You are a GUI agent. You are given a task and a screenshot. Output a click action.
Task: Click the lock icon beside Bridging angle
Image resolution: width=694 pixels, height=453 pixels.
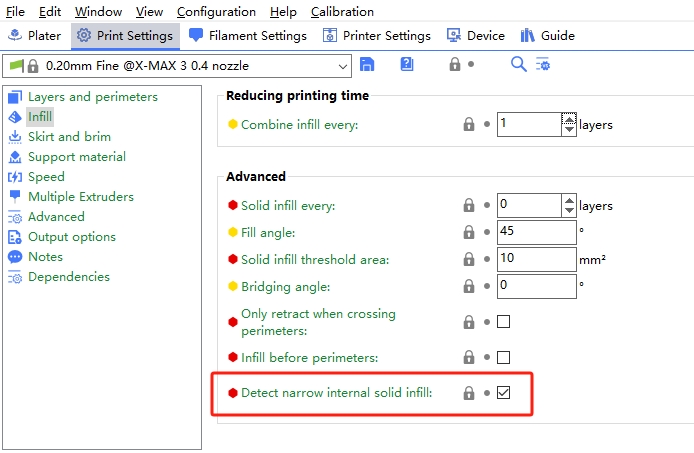click(468, 286)
